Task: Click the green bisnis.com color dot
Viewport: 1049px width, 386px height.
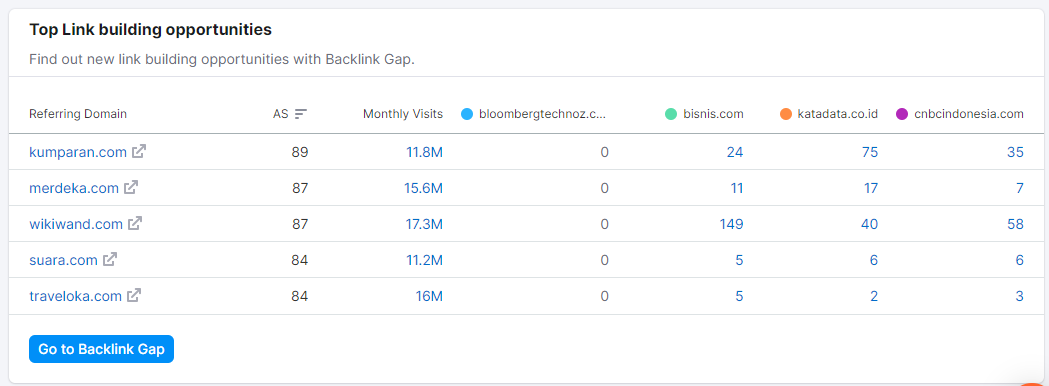Action: (671, 114)
